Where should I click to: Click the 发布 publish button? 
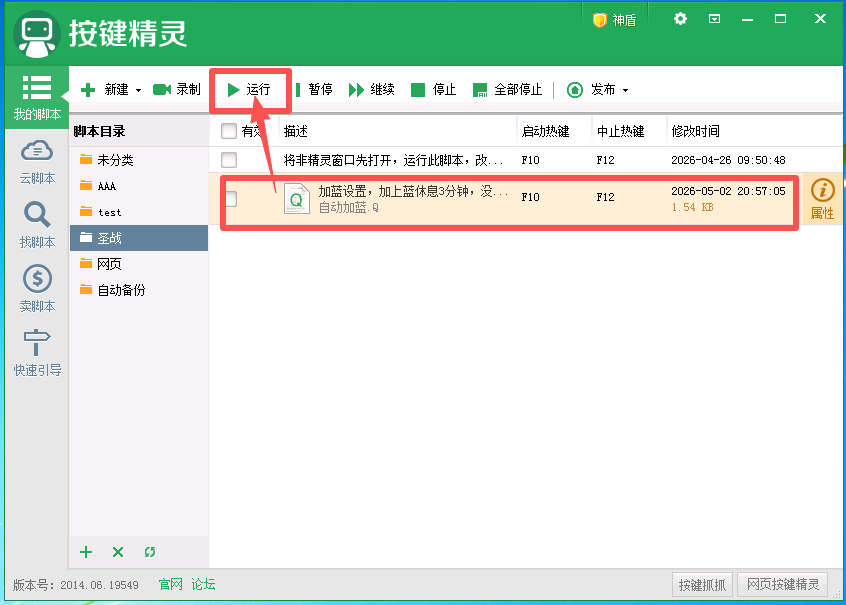pyautogui.click(x=591, y=90)
